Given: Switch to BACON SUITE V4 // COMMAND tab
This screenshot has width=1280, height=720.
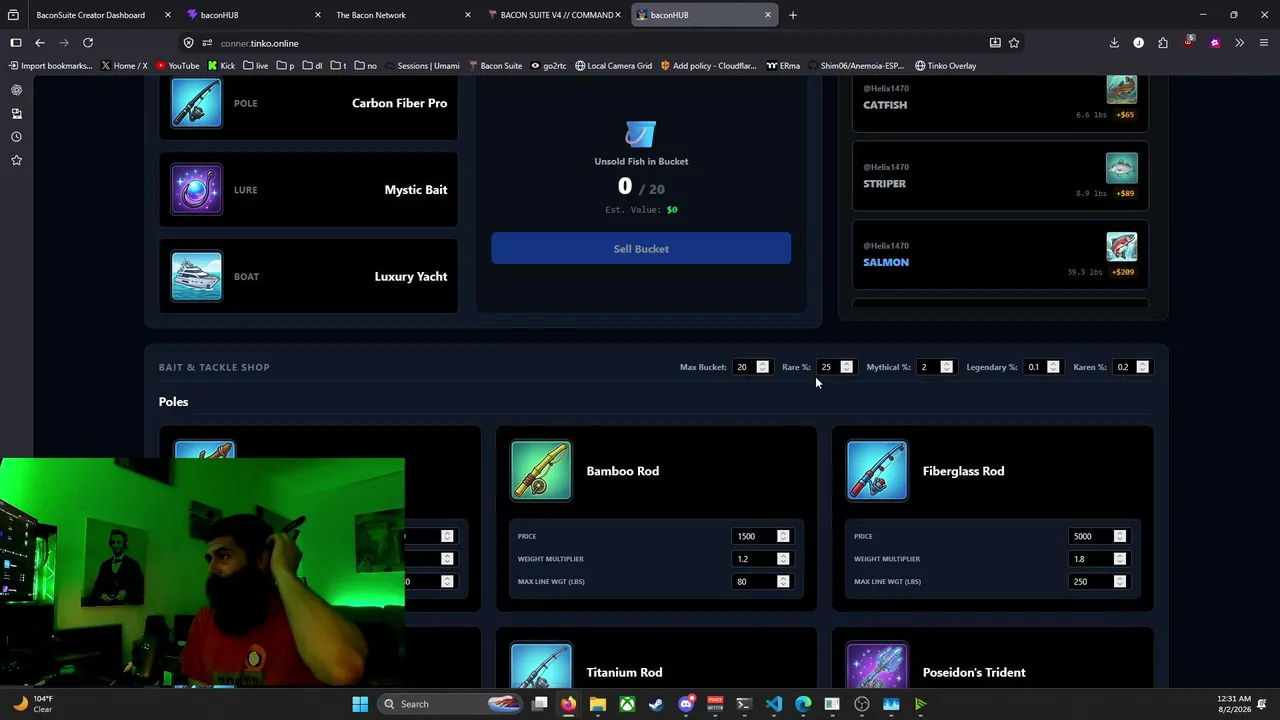Looking at the screenshot, I should (x=555, y=15).
